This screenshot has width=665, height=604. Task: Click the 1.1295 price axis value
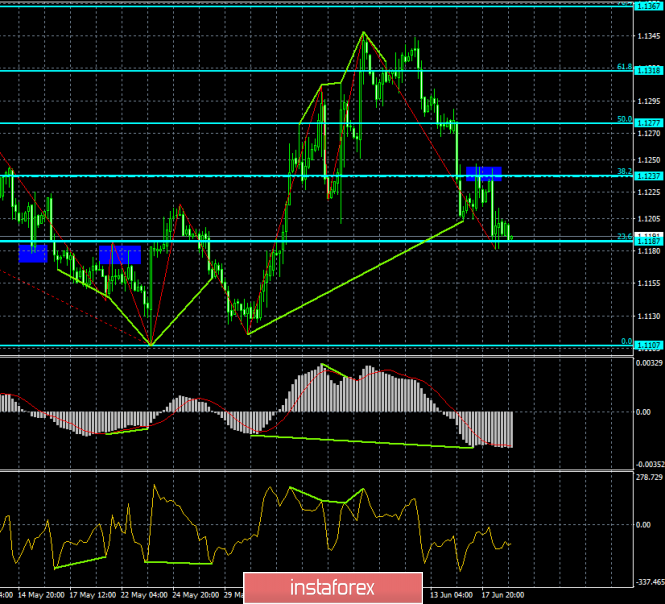click(x=649, y=101)
